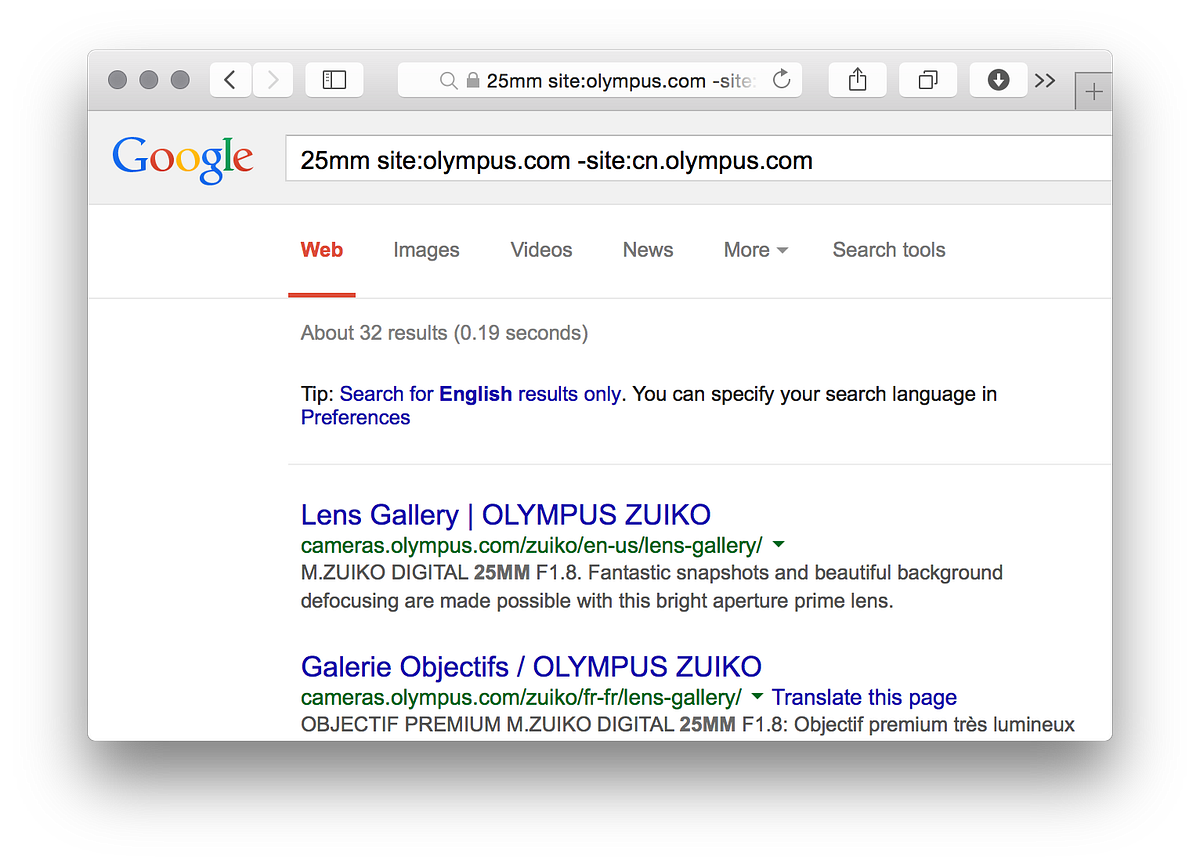Click the Safari address bar
1200x866 pixels.
(x=600, y=80)
